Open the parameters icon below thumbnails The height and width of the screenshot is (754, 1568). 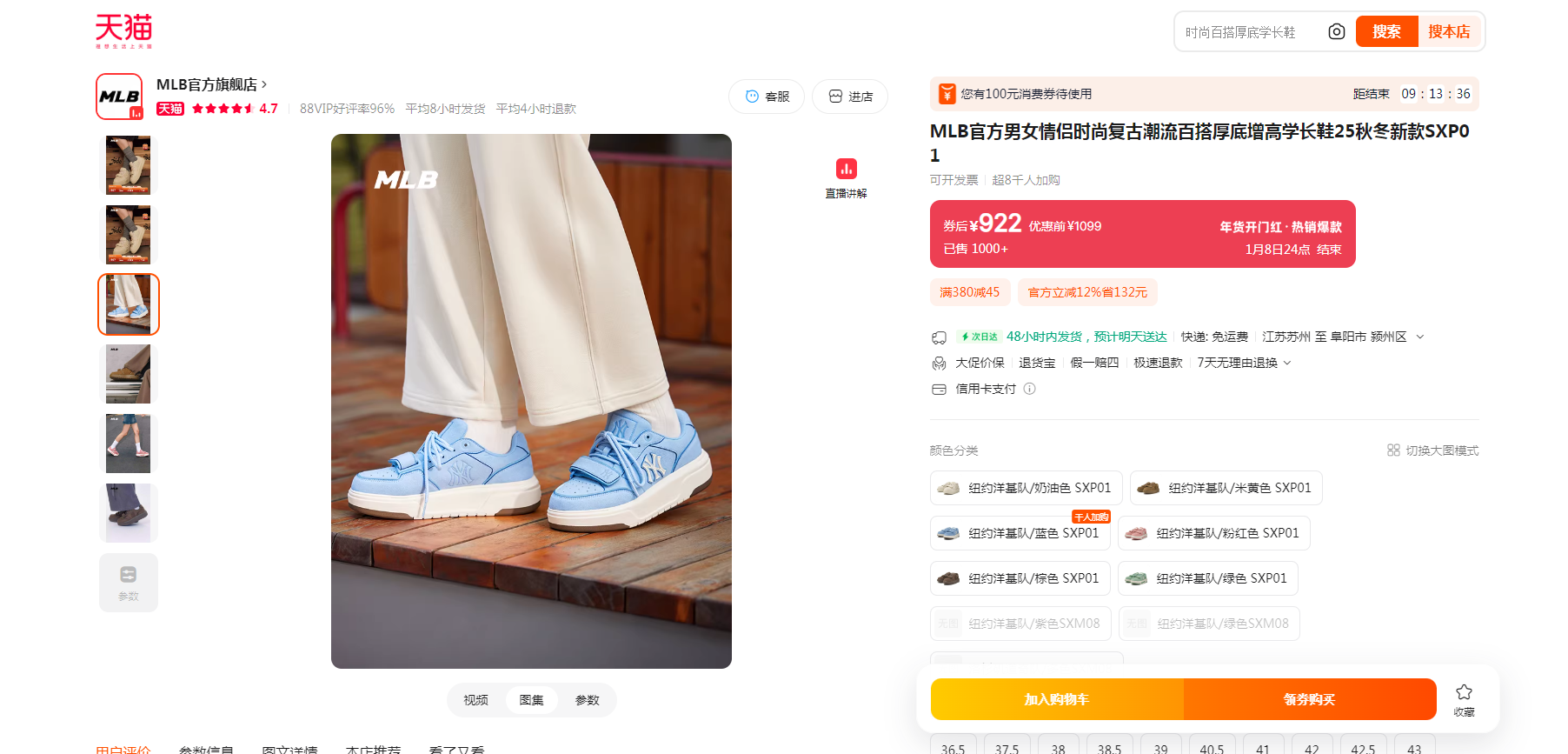coord(129,583)
